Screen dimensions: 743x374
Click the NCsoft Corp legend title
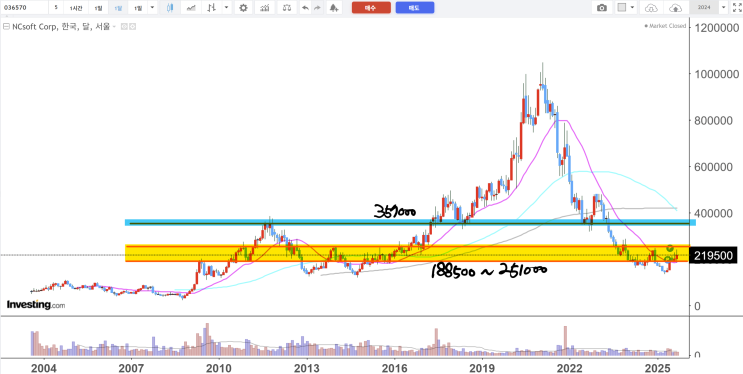pyautogui.click(x=61, y=27)
